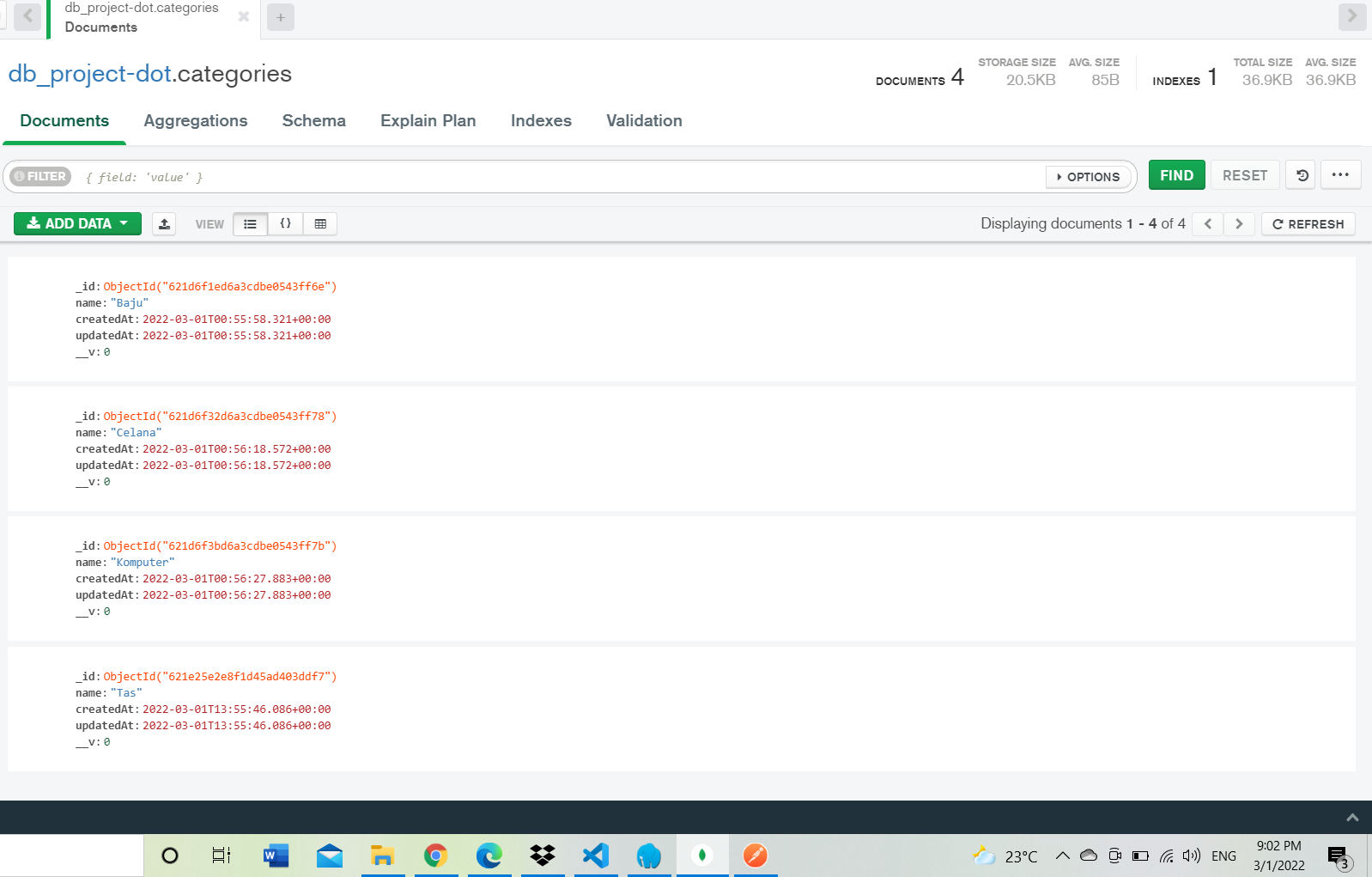Screen dimensions: 1372x877
Task: Click the name value "Baju"
Action: [130, 303]
